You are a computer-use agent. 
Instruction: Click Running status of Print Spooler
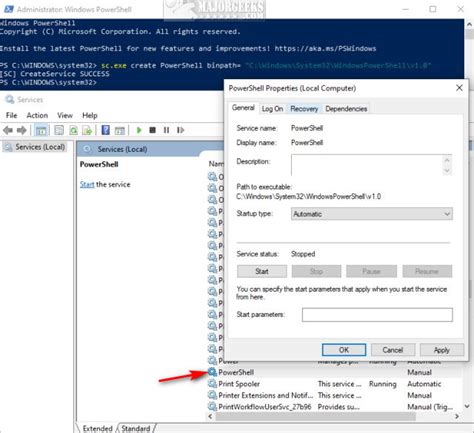pos(383,384)
